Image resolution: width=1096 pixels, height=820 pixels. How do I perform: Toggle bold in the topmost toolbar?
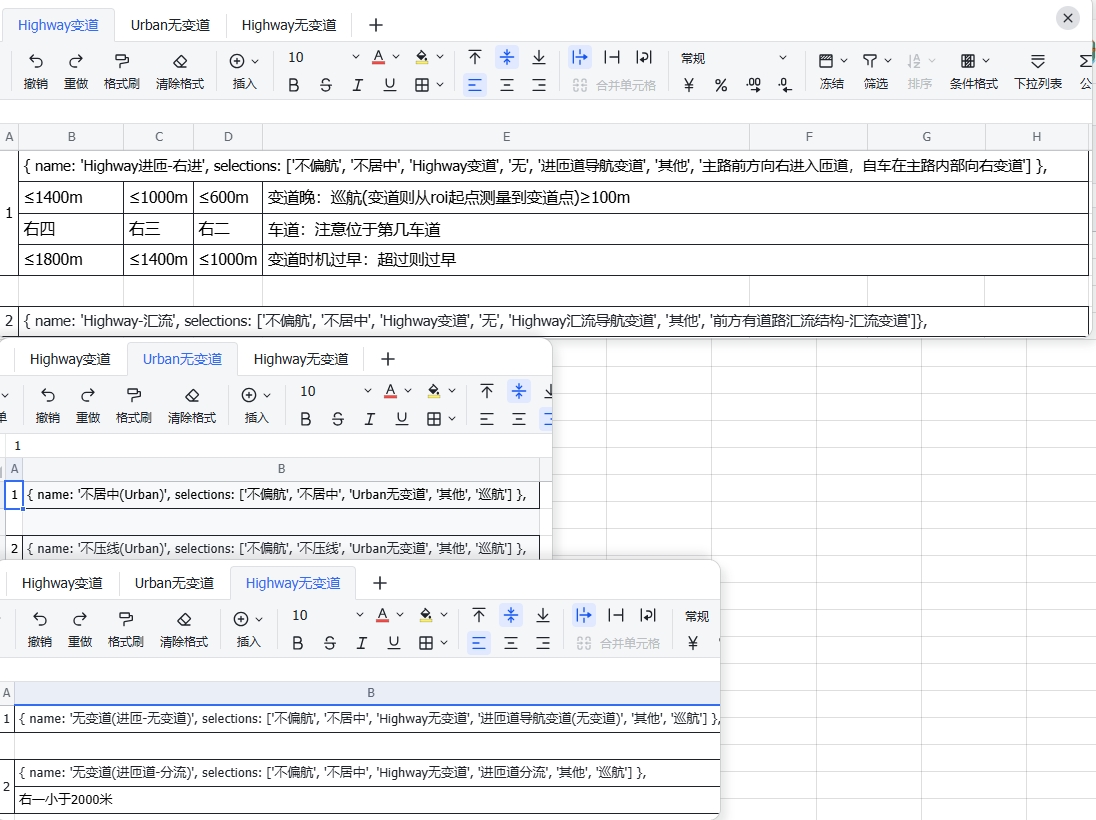pos(294,85)
